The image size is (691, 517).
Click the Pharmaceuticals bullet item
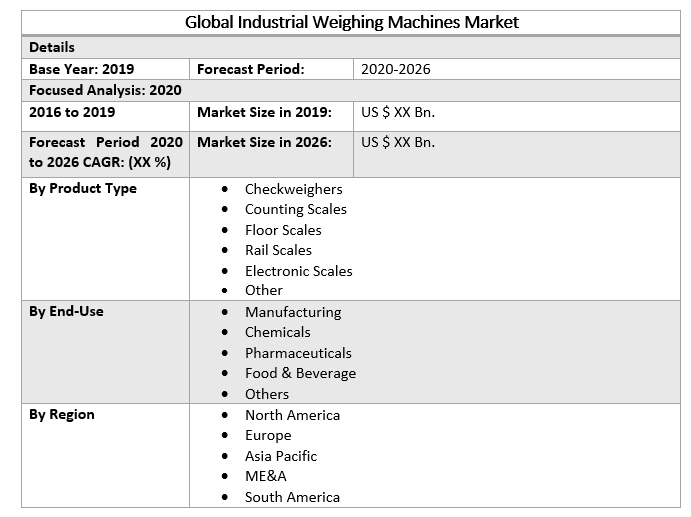pos(298,353)
